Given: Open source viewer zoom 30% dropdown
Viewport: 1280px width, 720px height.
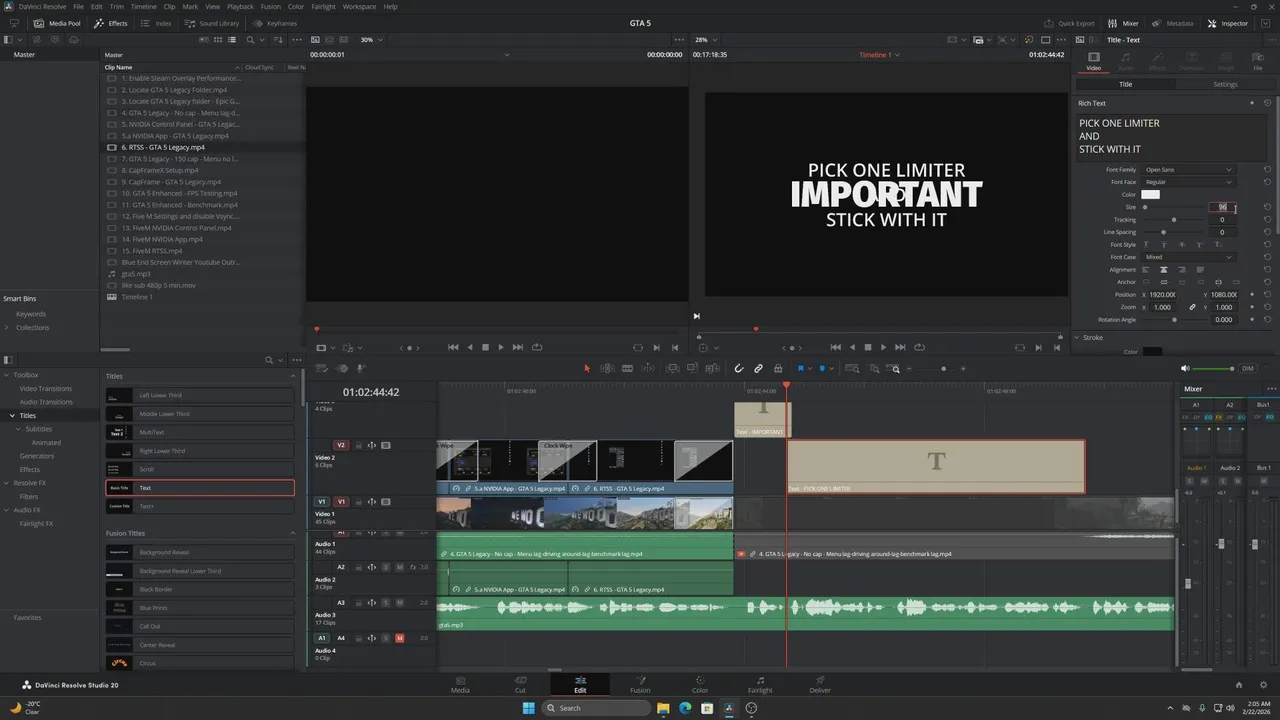Looking at the screenshot, I should pos(370,40).
